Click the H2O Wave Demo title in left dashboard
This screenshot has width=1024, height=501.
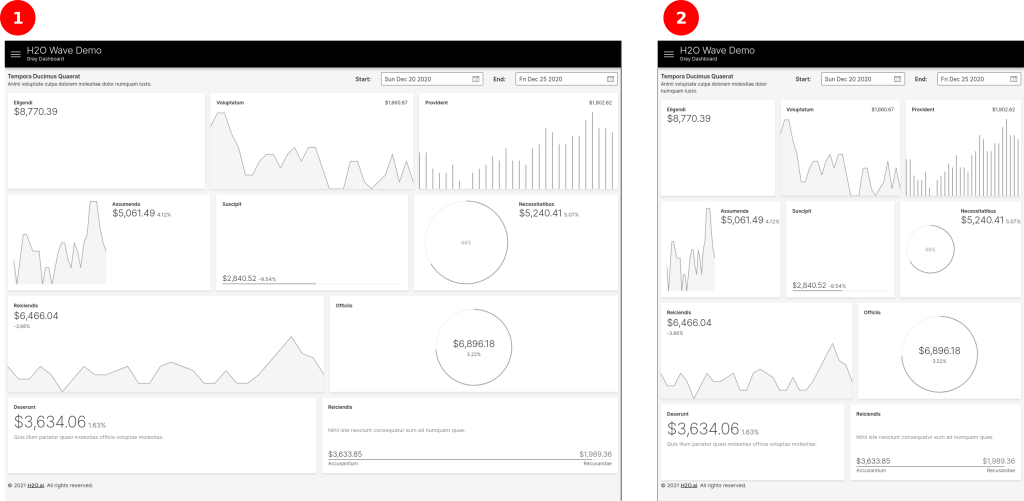[x=64, y=50]
